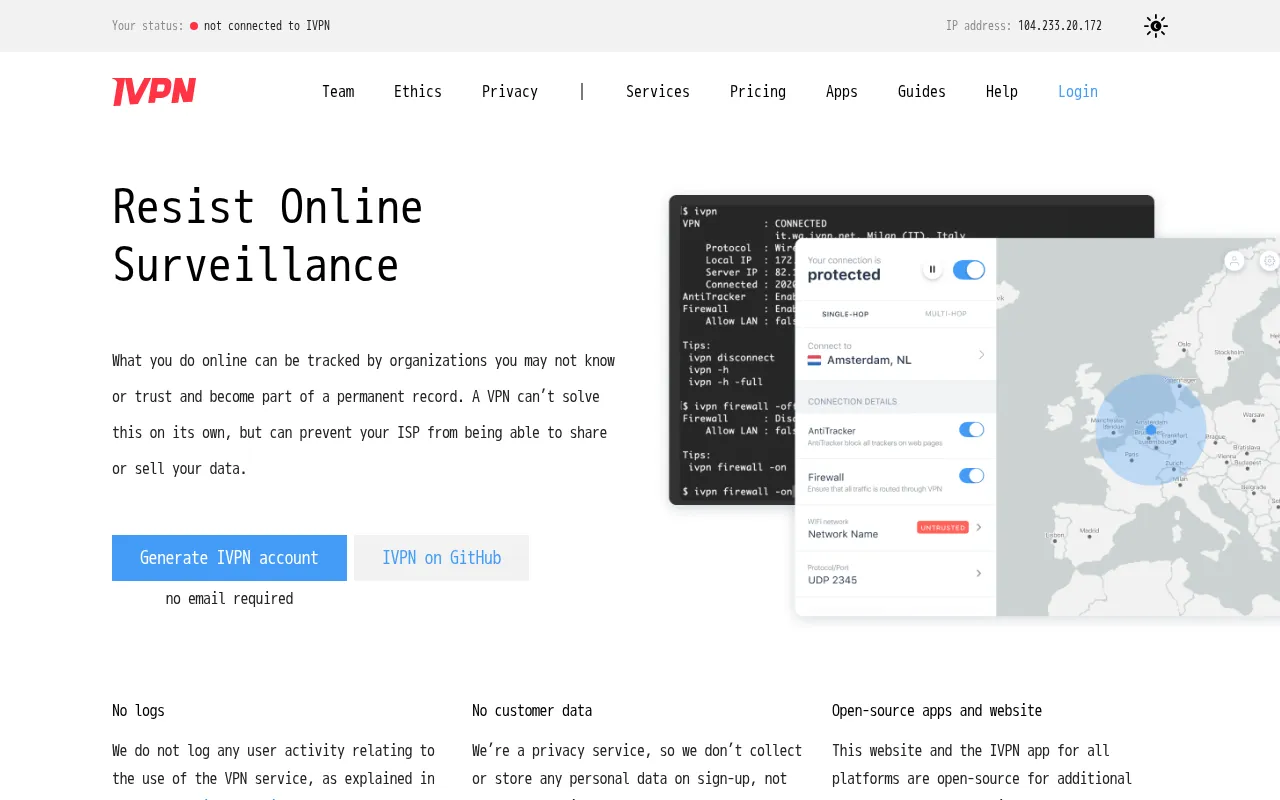The image size is (1280, 800).
Task: Open the Apps page
Action: [842, 92]
